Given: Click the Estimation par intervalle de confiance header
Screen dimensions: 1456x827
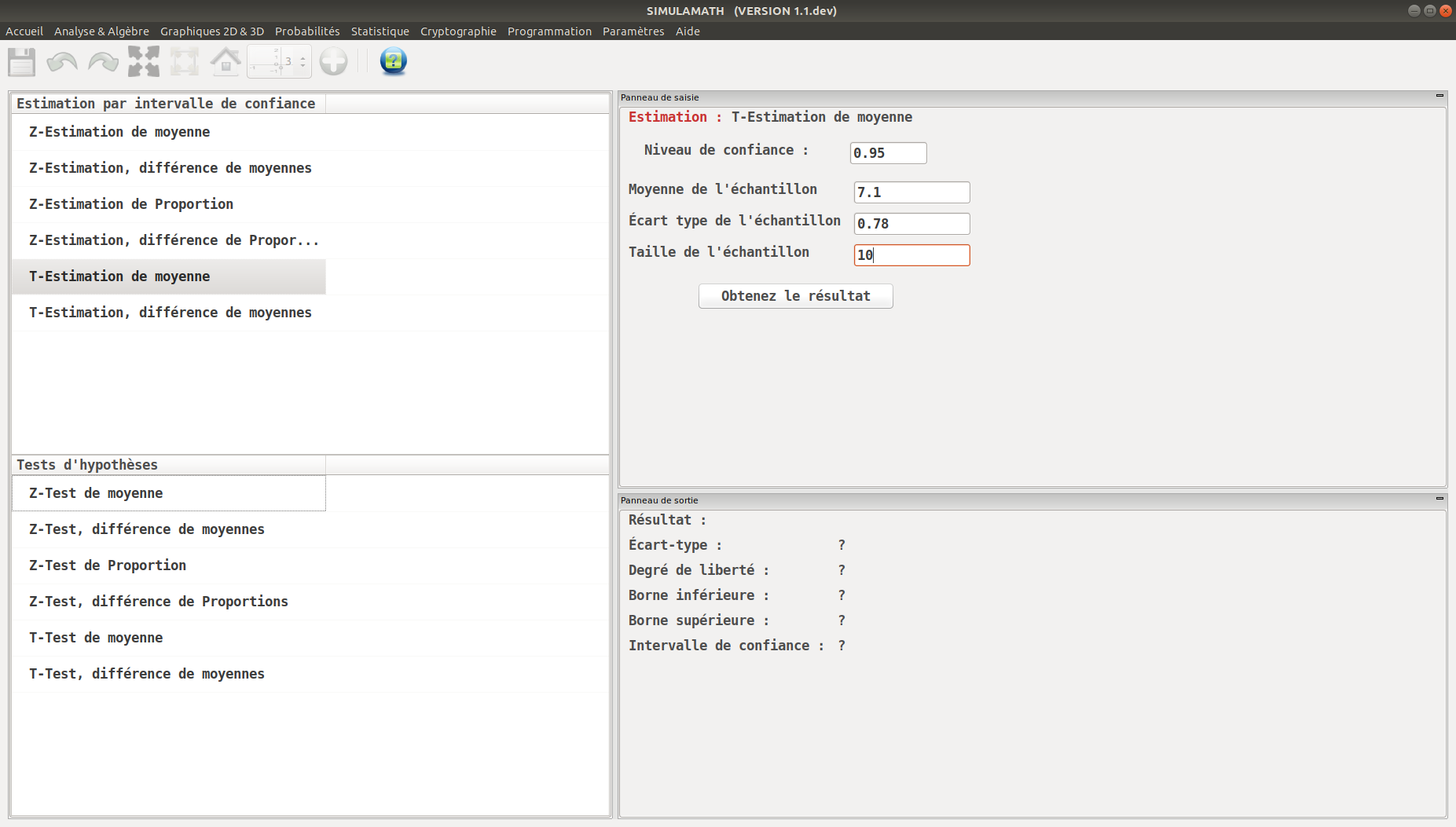Looking at the screenshot, I should coord(168,104).
